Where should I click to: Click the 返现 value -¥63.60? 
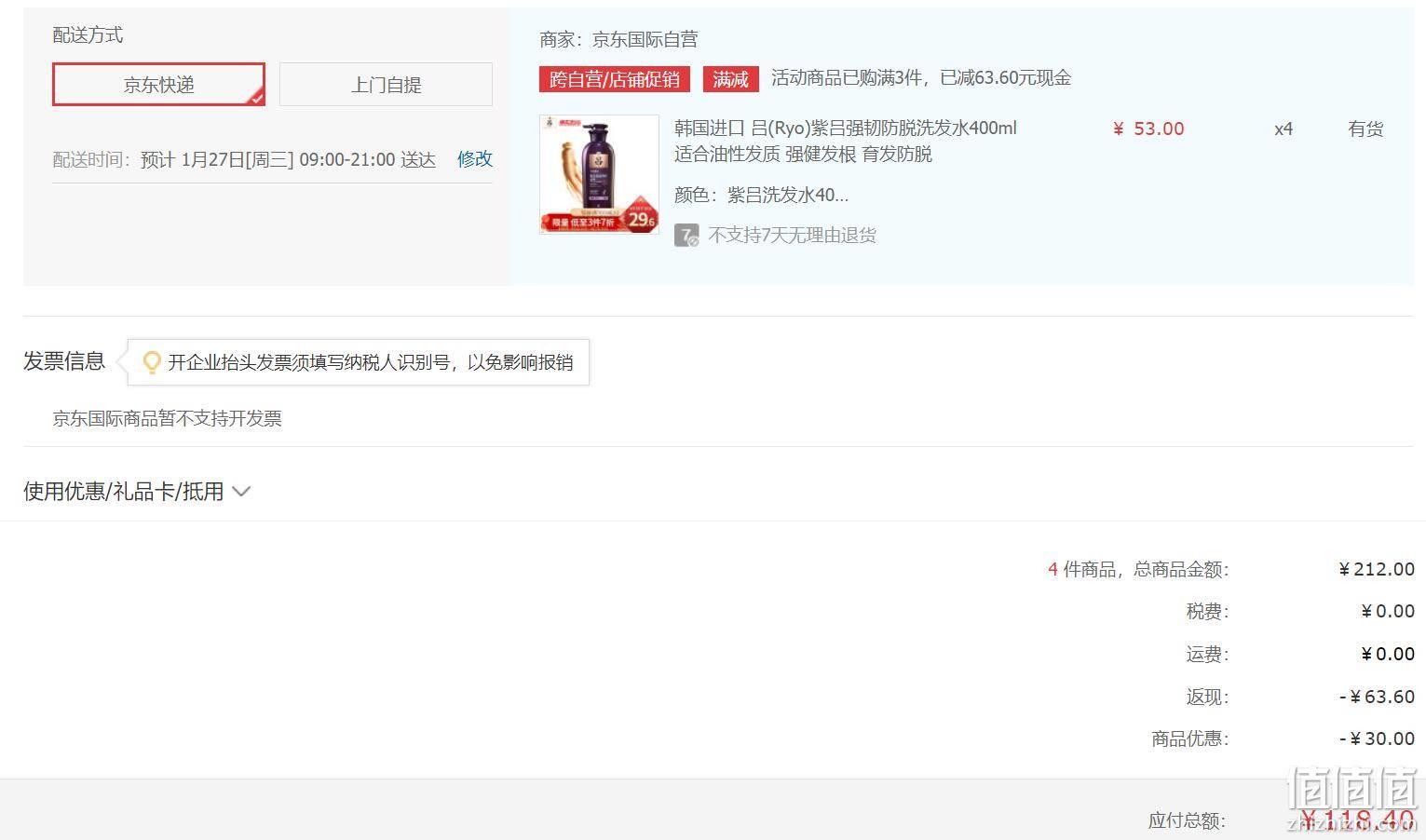1377,697
